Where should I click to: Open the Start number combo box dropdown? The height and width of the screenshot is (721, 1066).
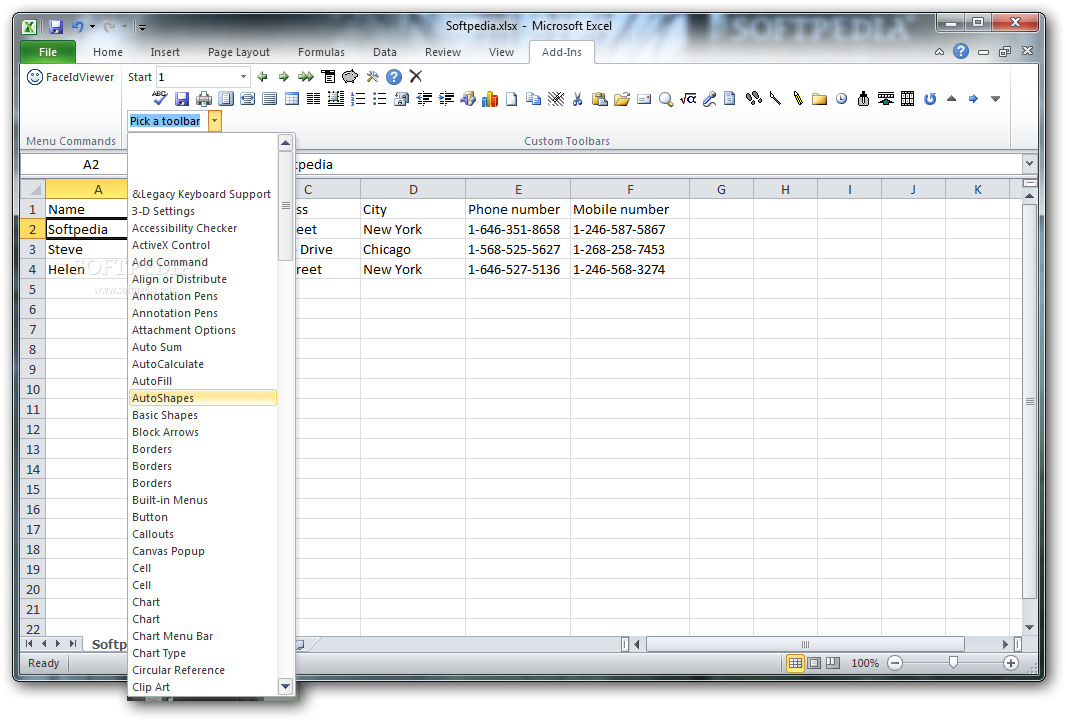(x=243, y=77)
